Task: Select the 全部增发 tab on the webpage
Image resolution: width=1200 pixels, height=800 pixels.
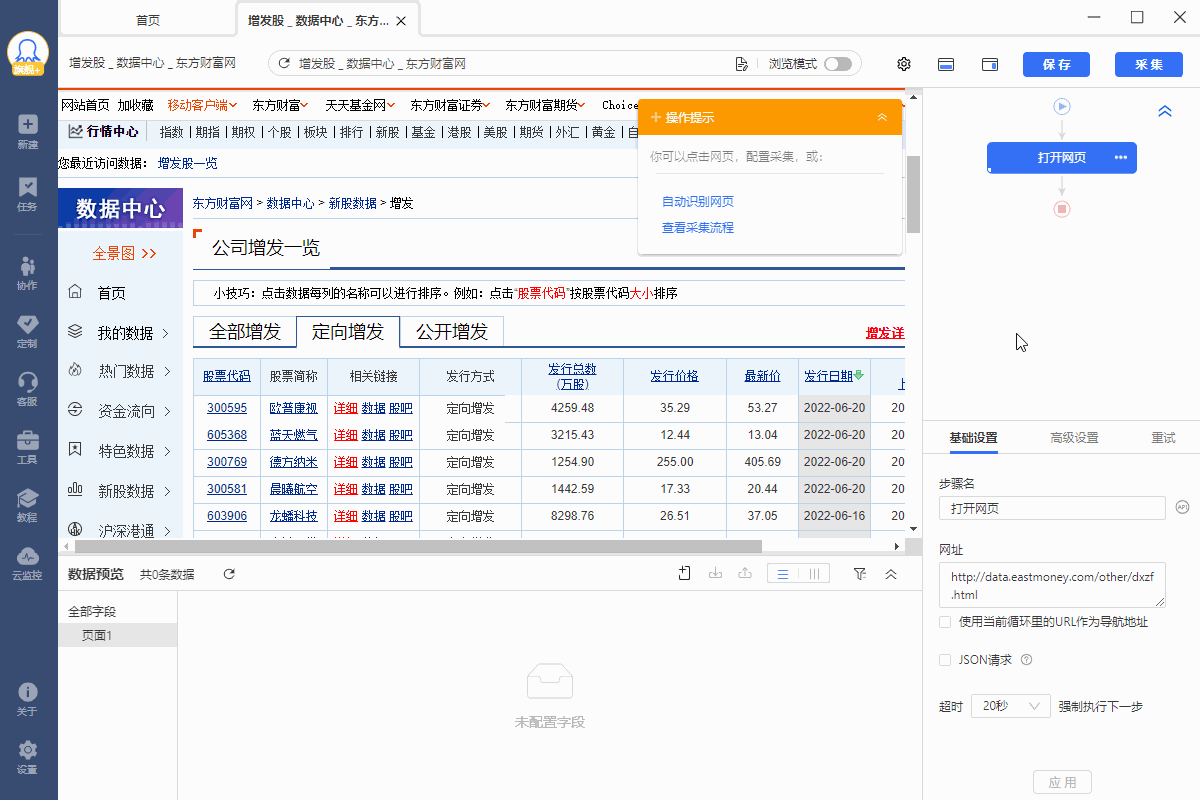Action: click(245, 332)
